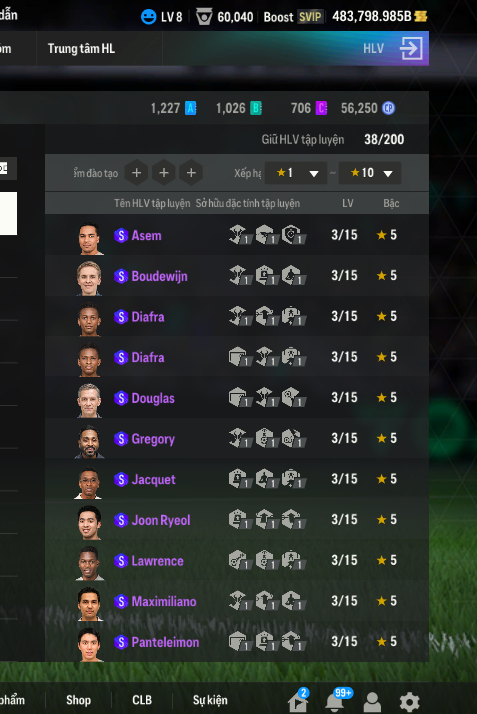Open the CLB menu item
Image resolution: width=477 pixels, height=714 pixels.
click(142, 700)
